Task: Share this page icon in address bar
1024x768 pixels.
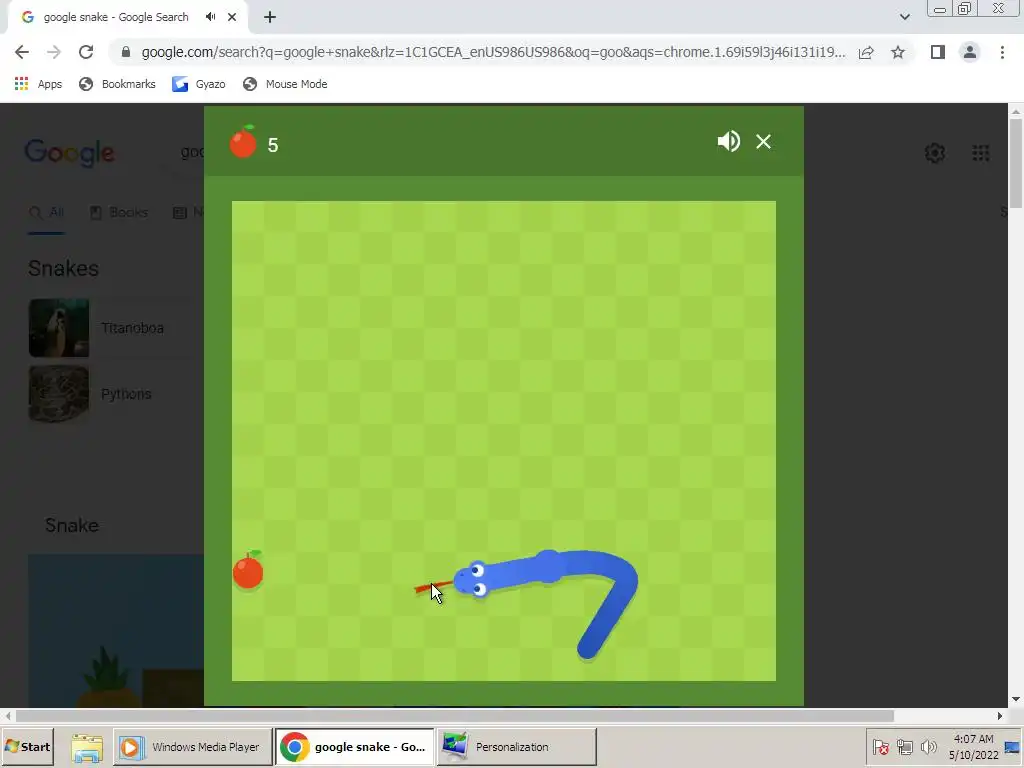Action: click(866, 52)
